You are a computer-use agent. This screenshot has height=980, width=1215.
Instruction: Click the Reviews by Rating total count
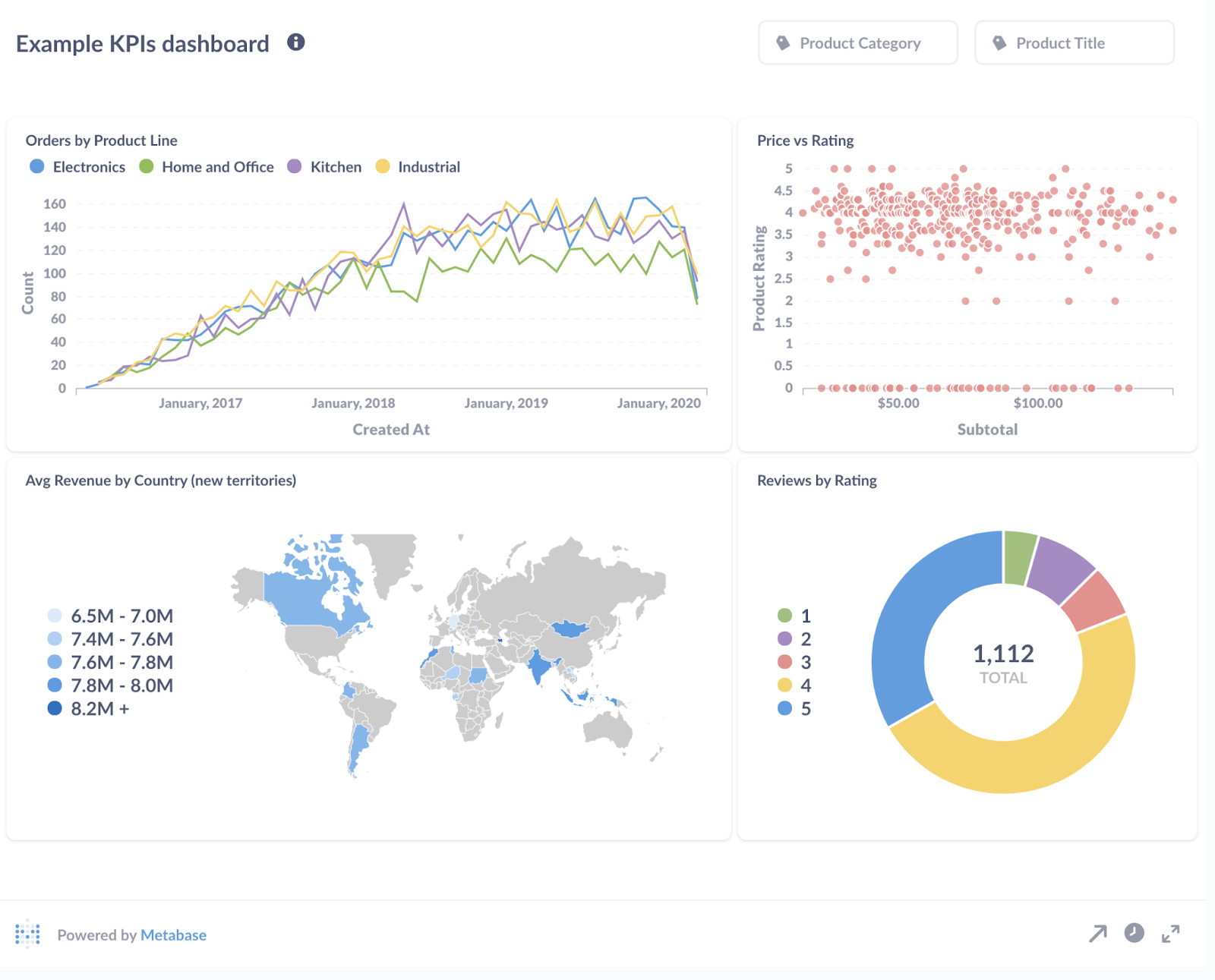[x=1004, y=652]
